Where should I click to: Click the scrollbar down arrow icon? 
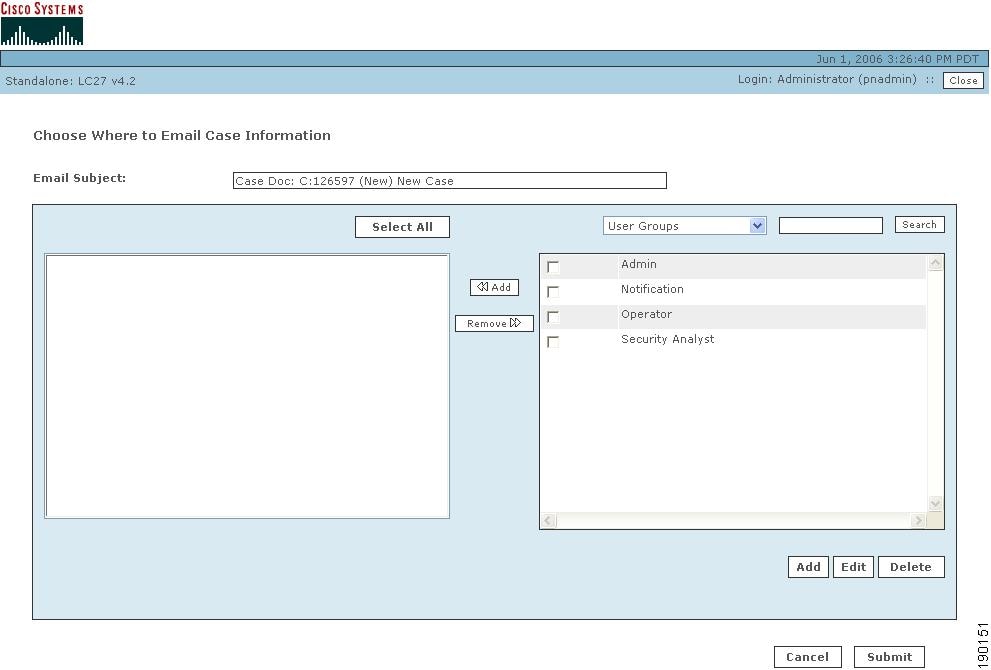(x=934, y=503)
